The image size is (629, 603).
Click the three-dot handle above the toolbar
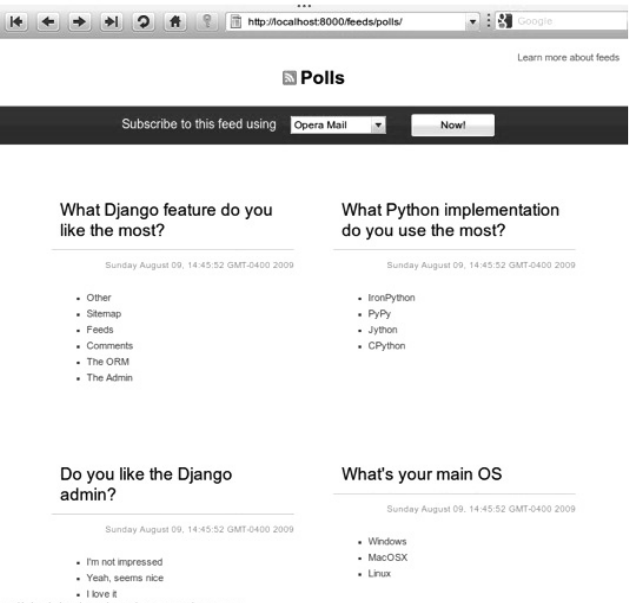tap(304, 6)
